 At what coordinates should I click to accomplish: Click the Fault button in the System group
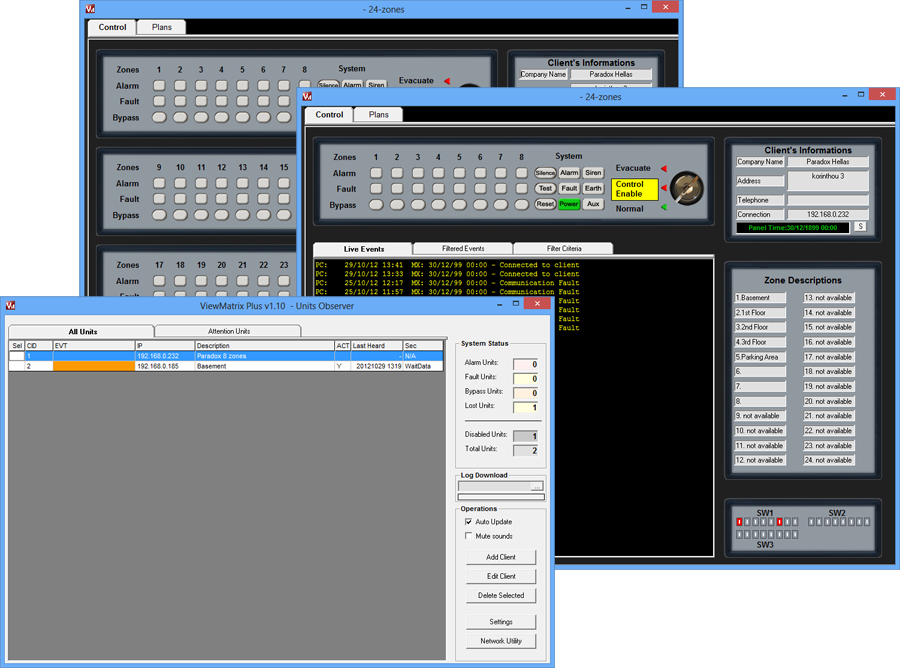click(x=569, y=188)
